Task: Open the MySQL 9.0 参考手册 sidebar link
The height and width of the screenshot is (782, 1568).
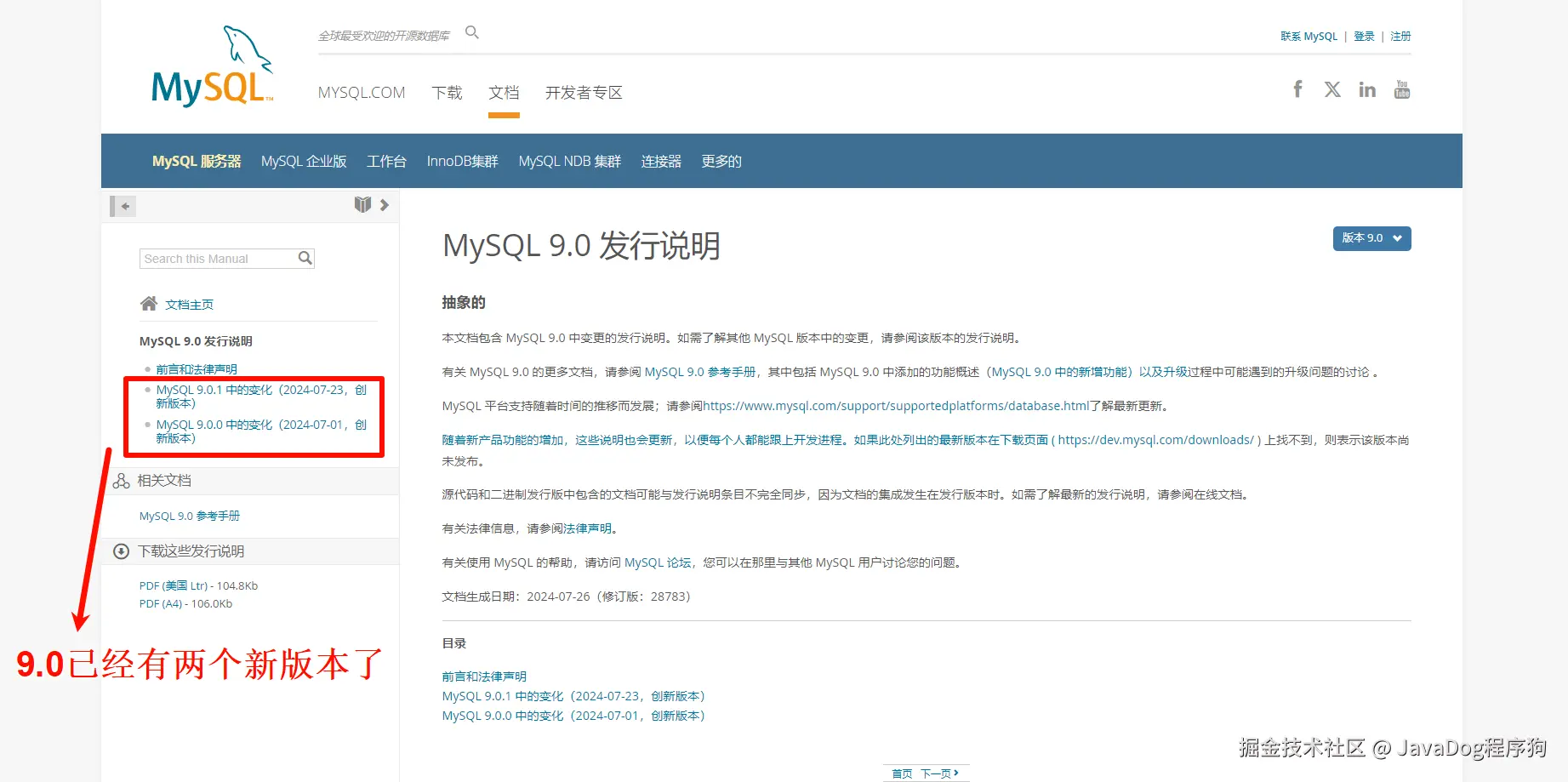Action: click(x=190, y=517)
